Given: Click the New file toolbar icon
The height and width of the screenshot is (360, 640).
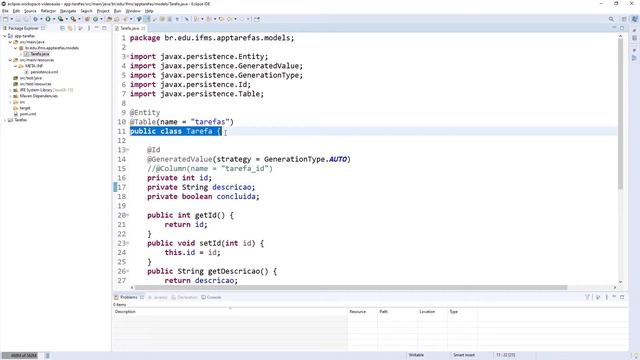Looking at the screenshot, I should (x=6, y=19).
